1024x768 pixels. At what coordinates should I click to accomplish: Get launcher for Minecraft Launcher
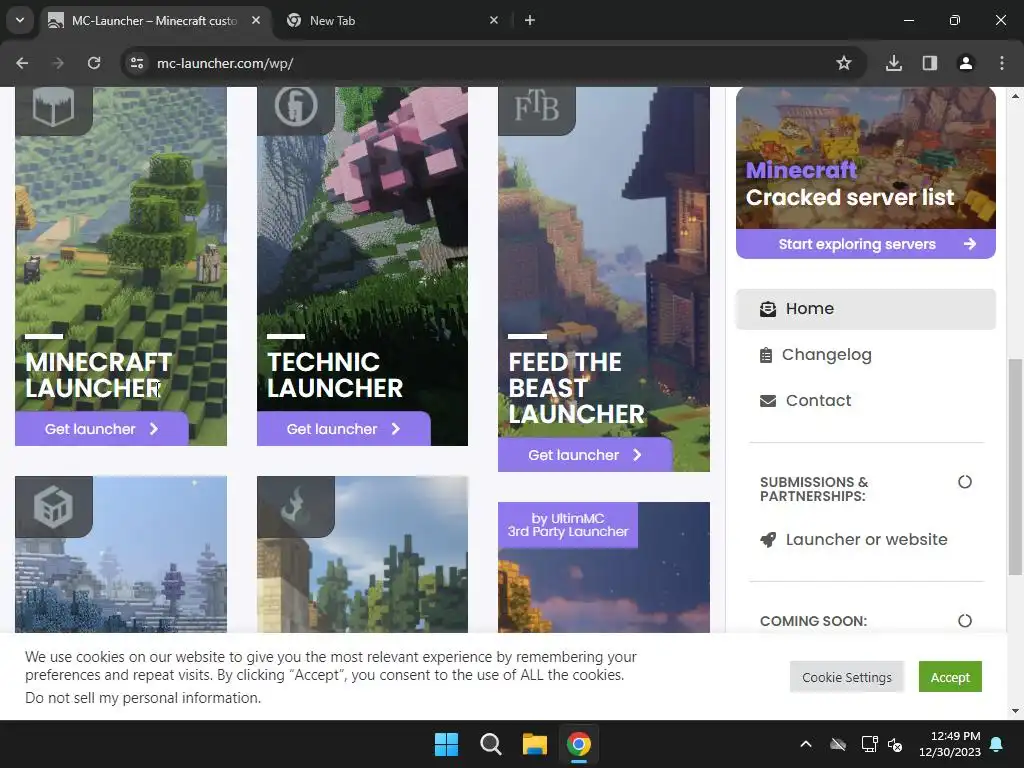(x=102, y=429)
